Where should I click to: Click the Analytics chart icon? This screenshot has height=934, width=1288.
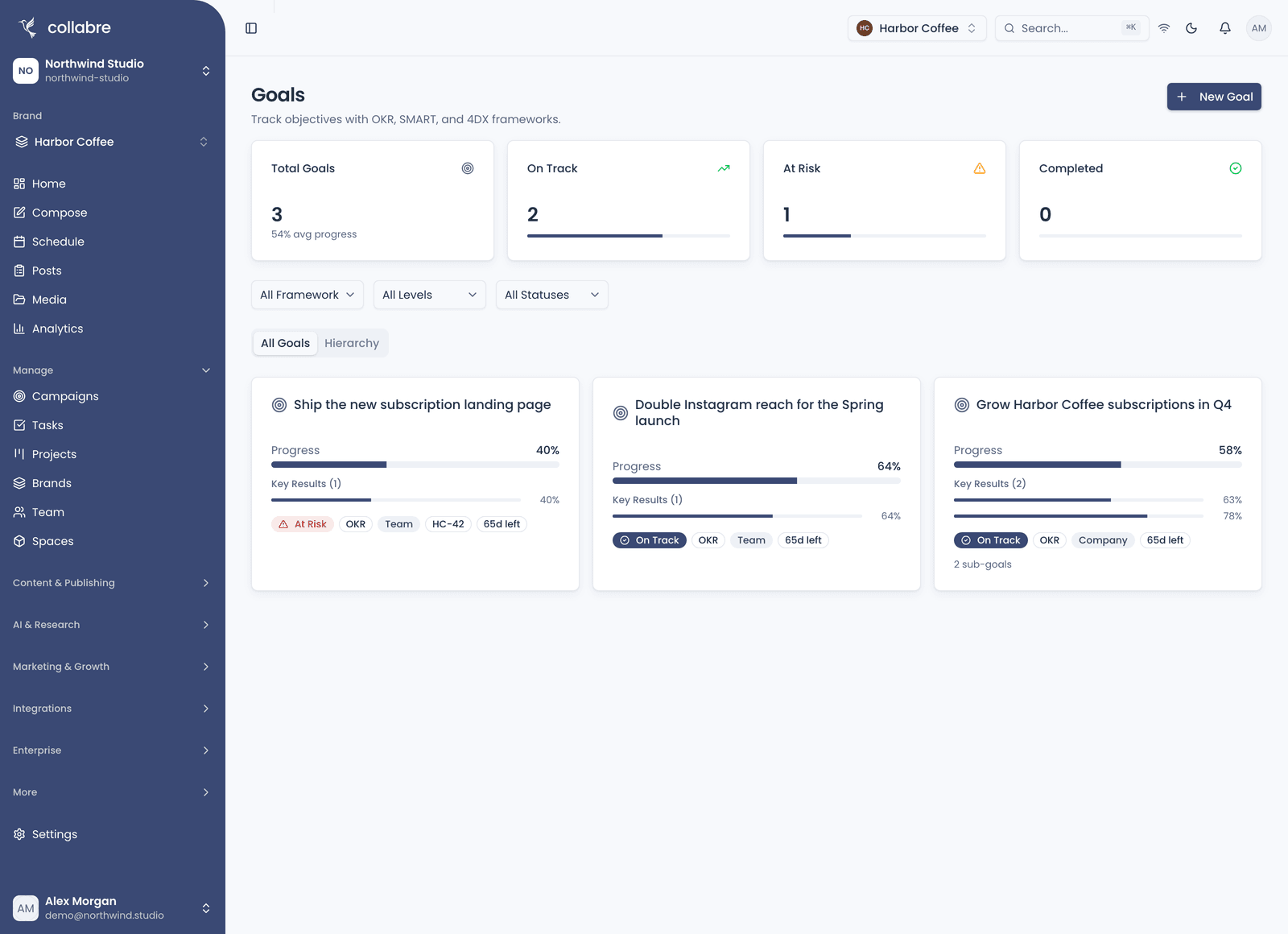coord(19,329)
